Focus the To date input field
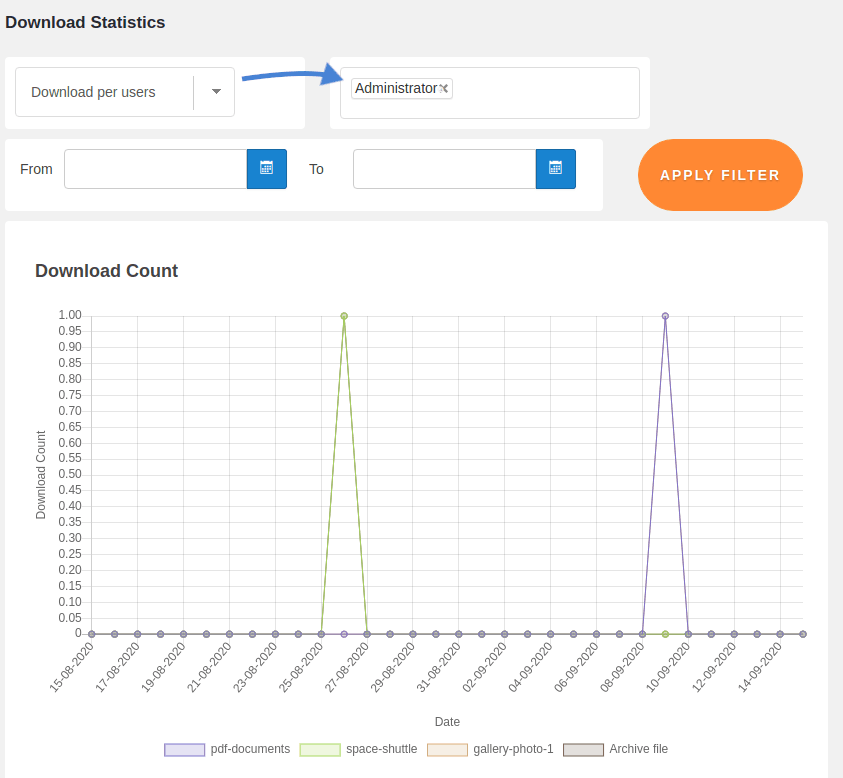843x778 pixels. click(445, 169)
